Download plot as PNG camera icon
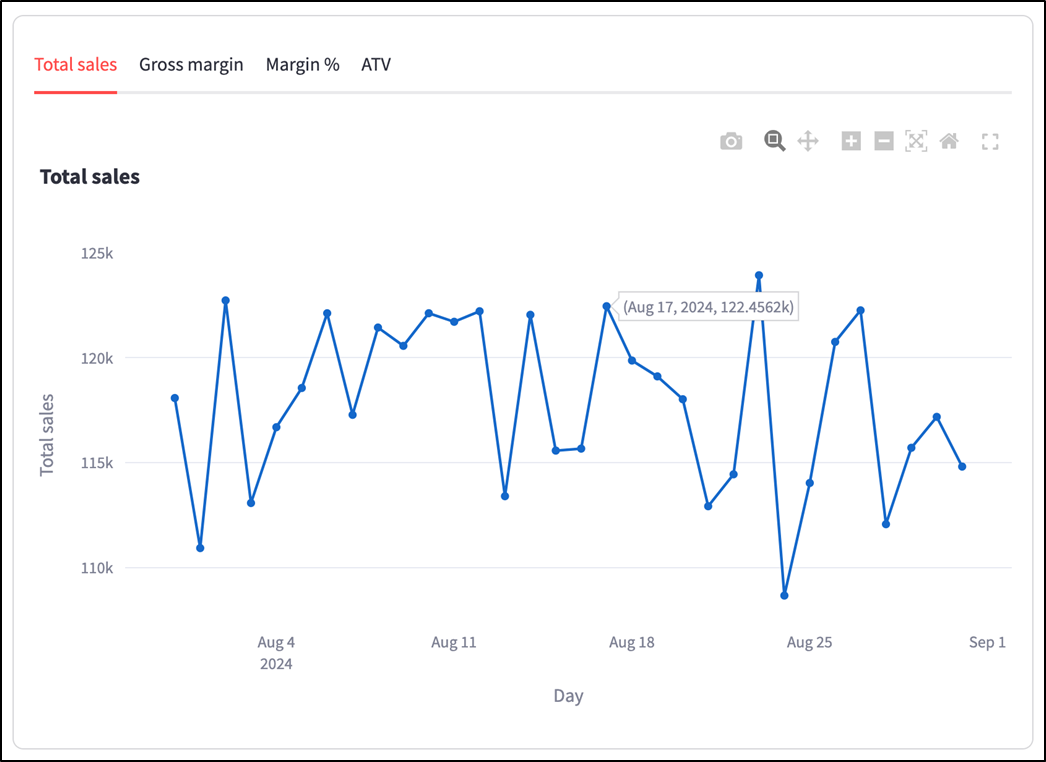 (x=731, y=141)
